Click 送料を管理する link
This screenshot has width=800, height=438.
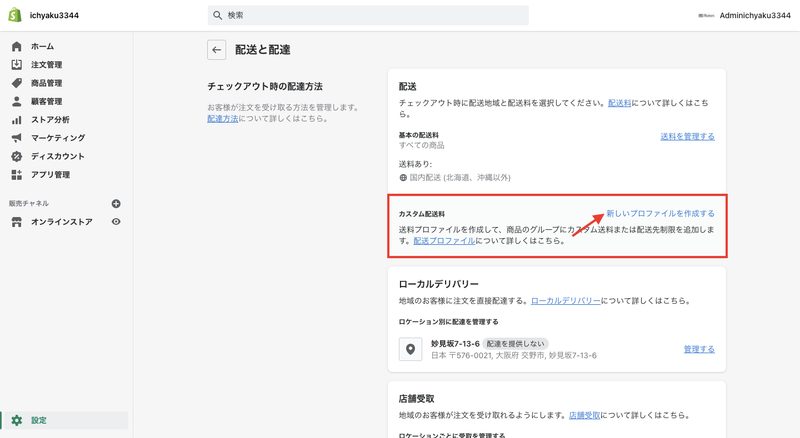[x=687, y=136]
